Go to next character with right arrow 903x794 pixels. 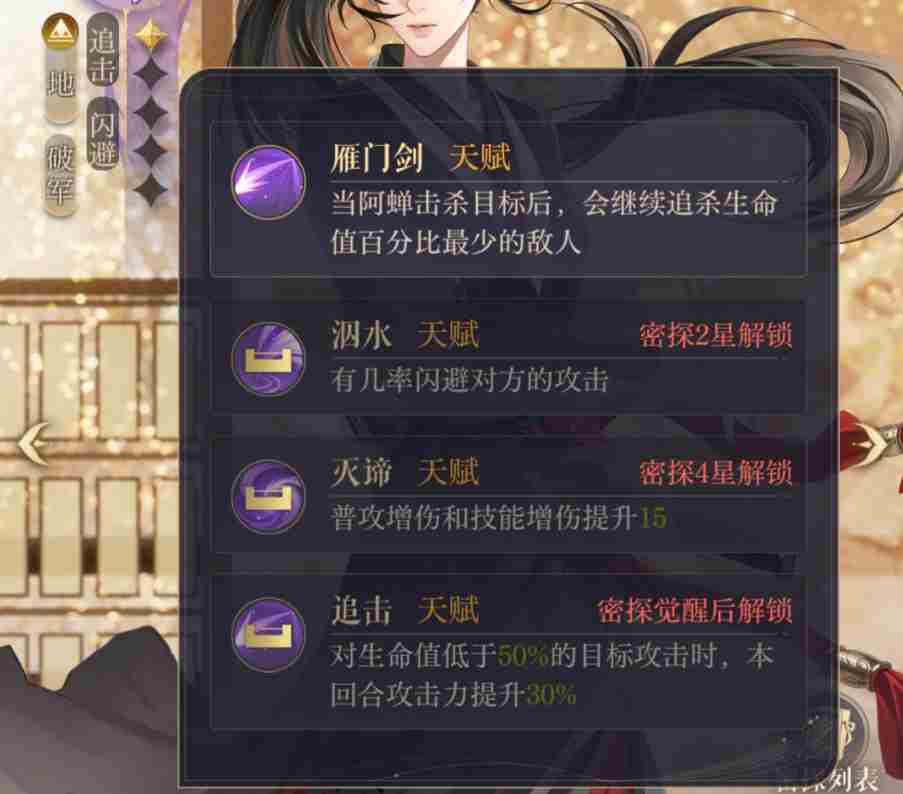point(872,444)
